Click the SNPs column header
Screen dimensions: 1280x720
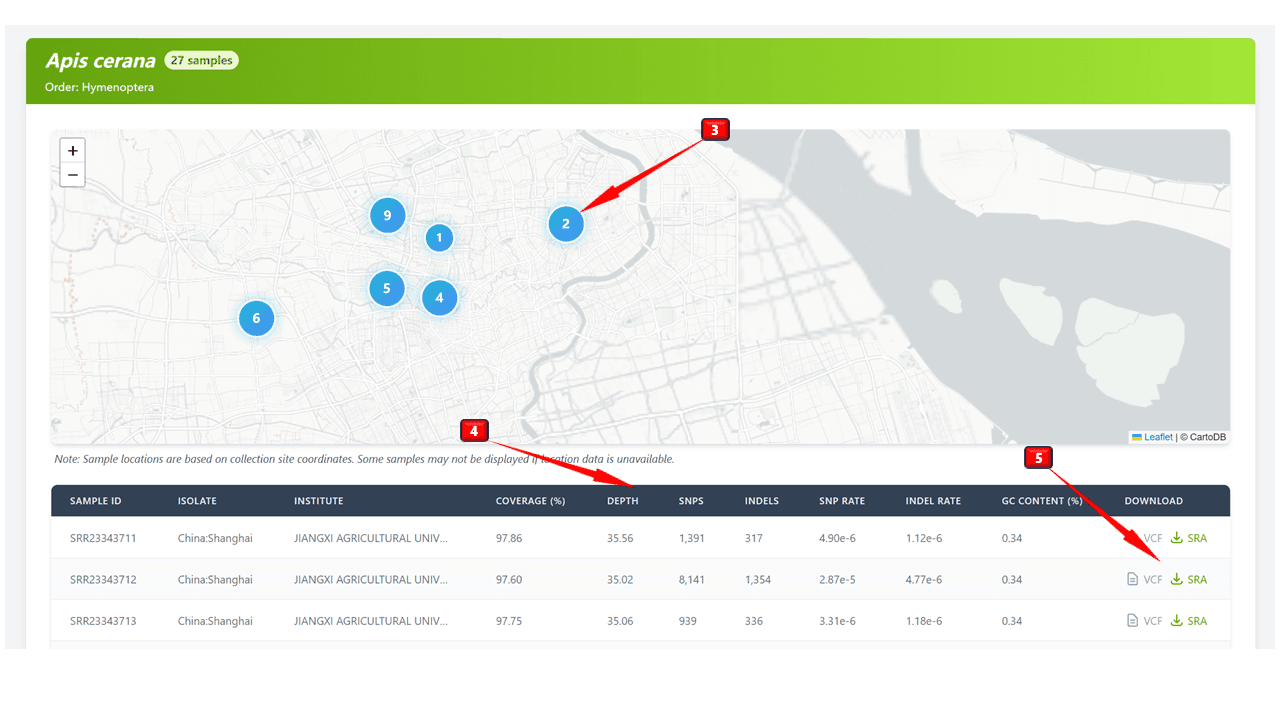tap(691, 501)
